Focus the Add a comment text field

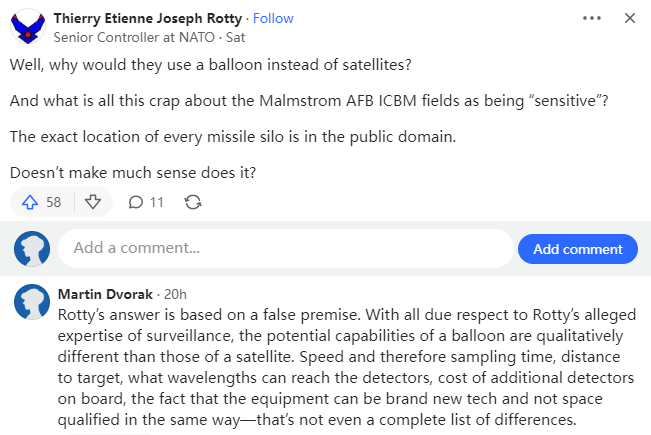point(285,249)
